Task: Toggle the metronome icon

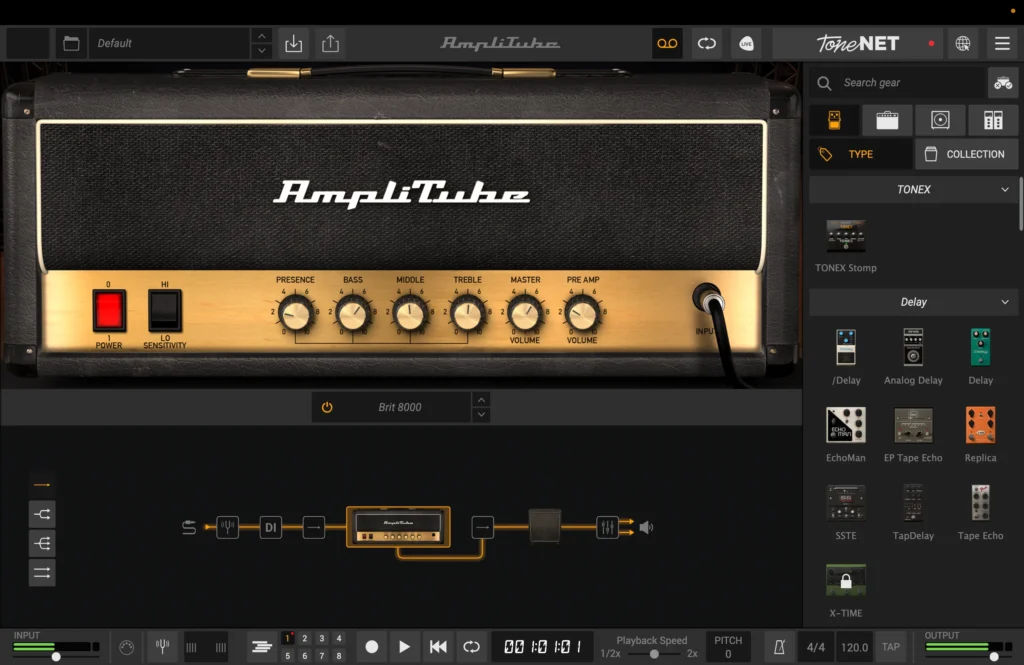Action: coord(778,647)
